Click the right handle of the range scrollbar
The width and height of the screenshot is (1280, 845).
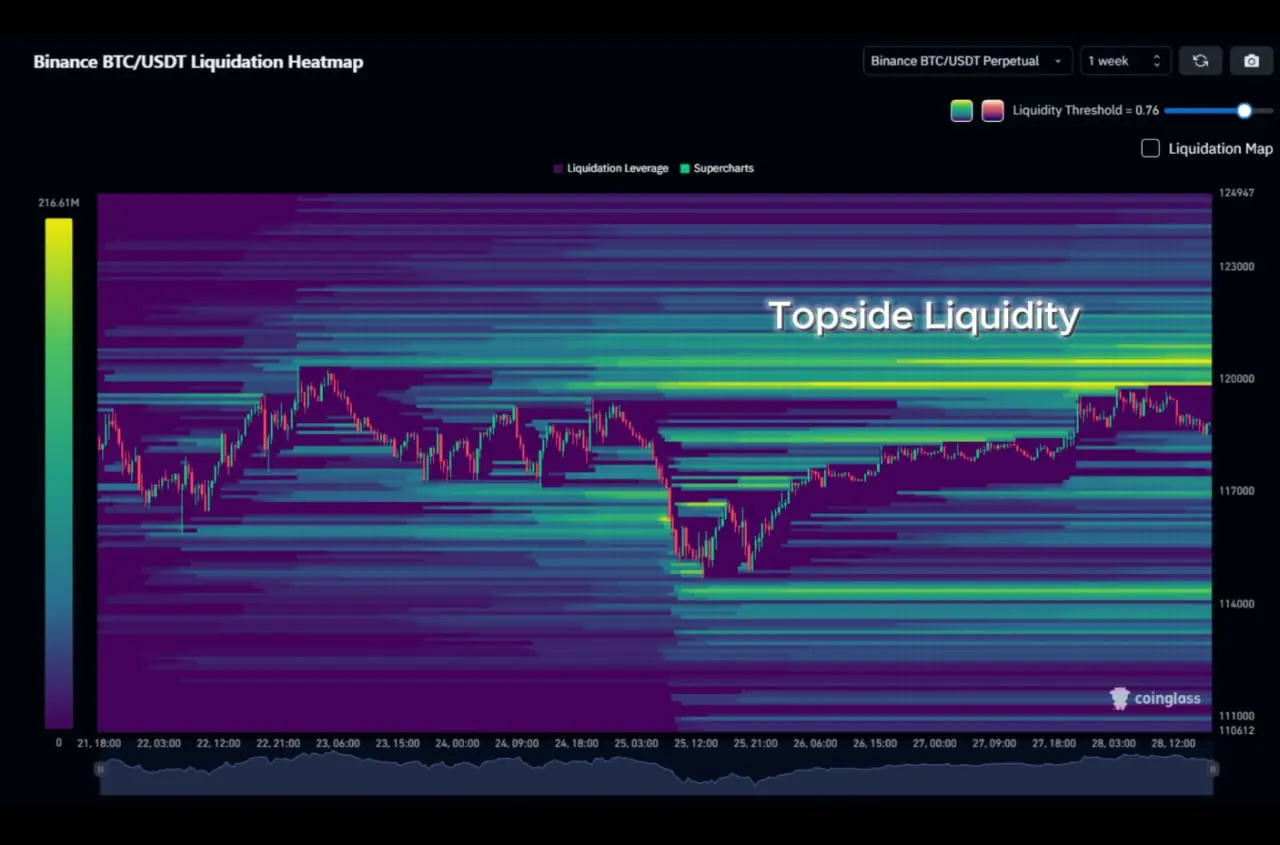(1213, 769)
